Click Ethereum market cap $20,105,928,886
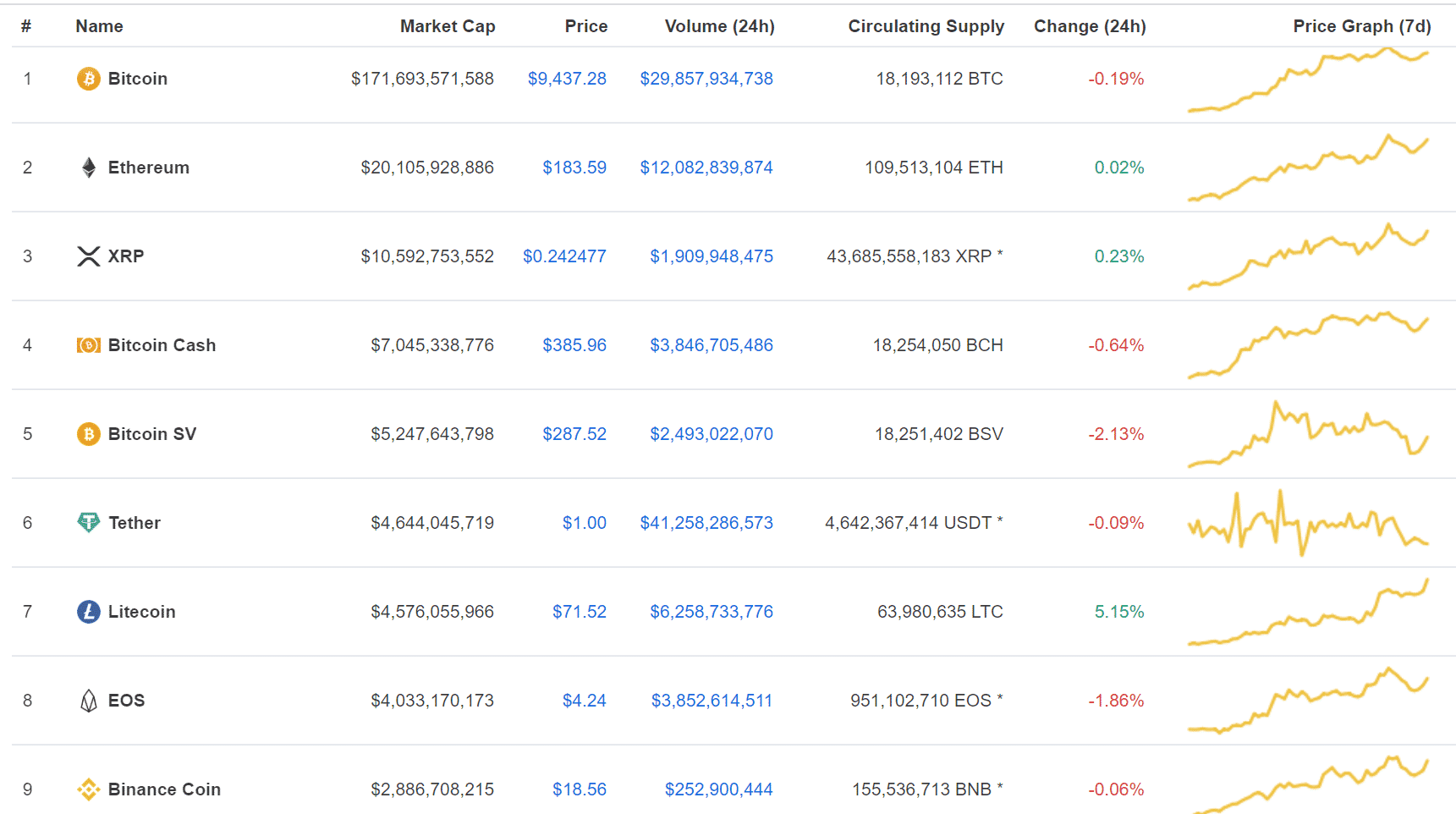 point(427,168)
